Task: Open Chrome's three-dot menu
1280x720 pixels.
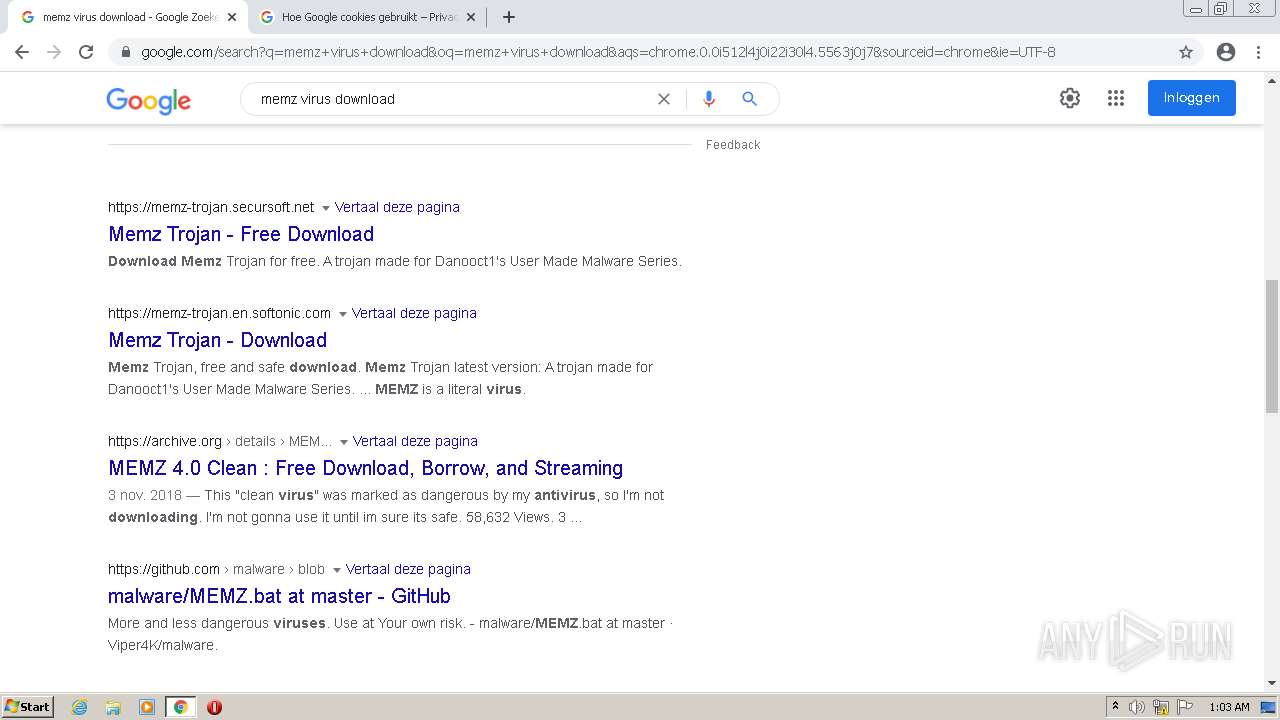Action: pyautogui.click(x=1258, y=52)
